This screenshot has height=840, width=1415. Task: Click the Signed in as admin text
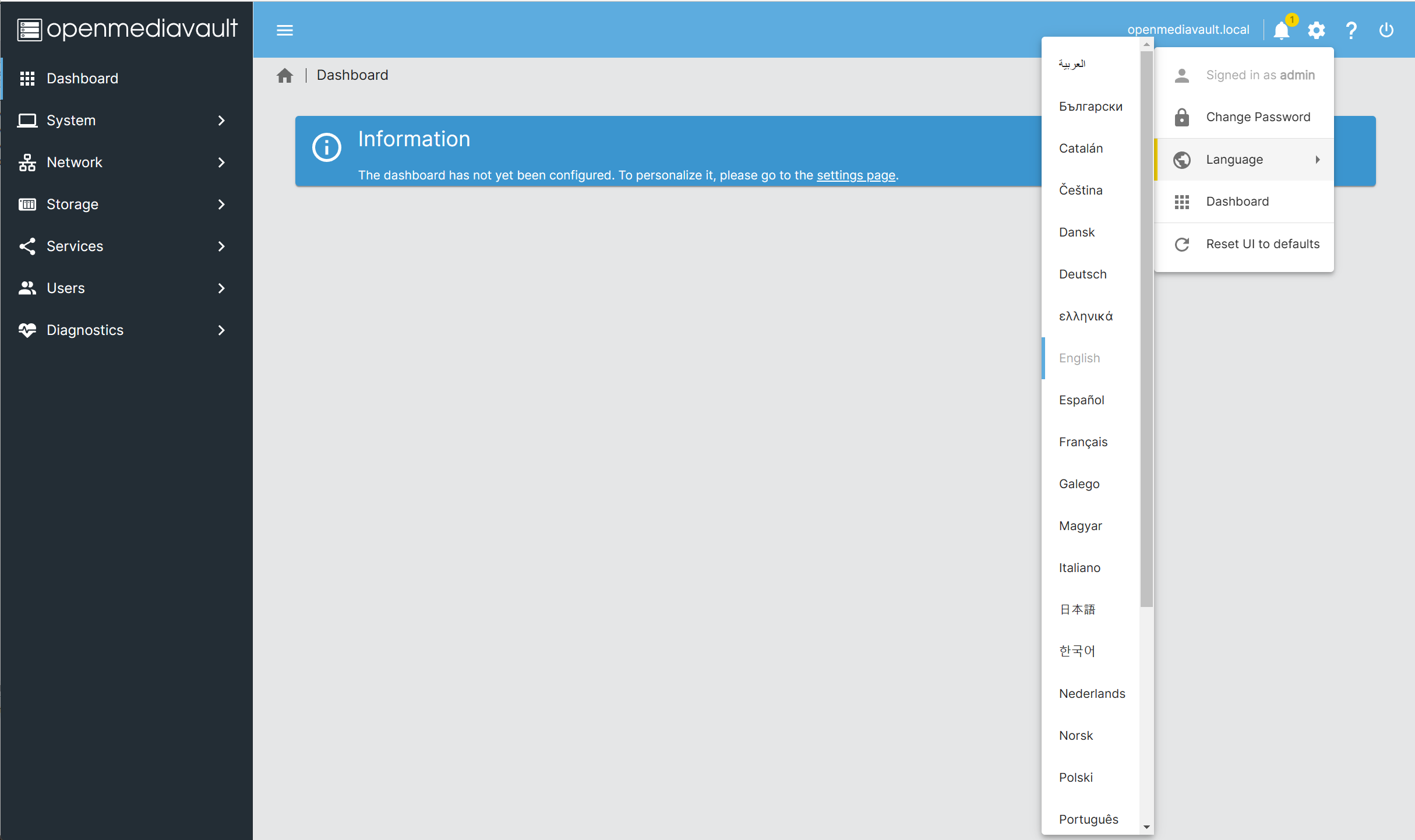1260,75
